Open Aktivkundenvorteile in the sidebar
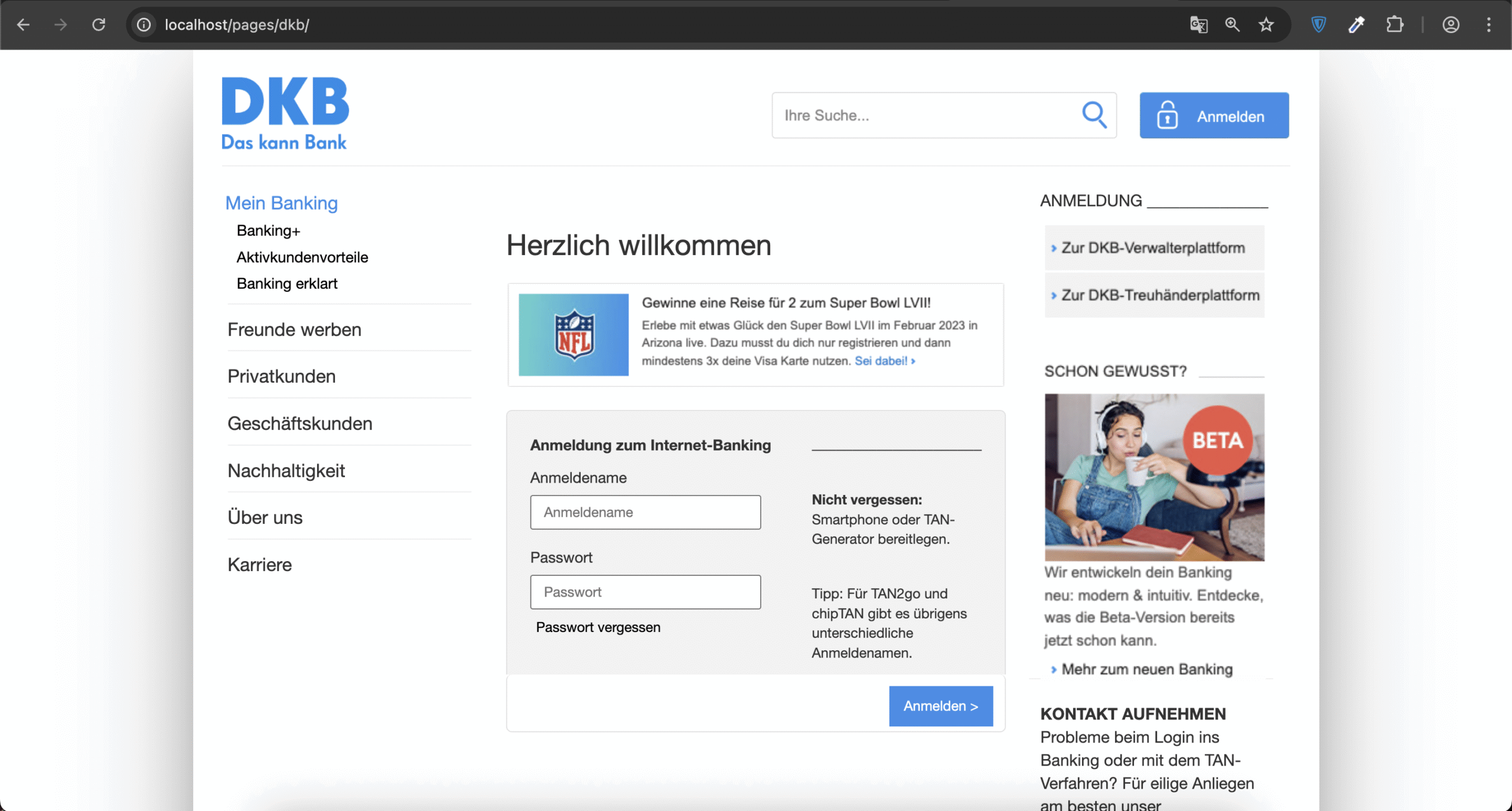 (x=302, y=258)
